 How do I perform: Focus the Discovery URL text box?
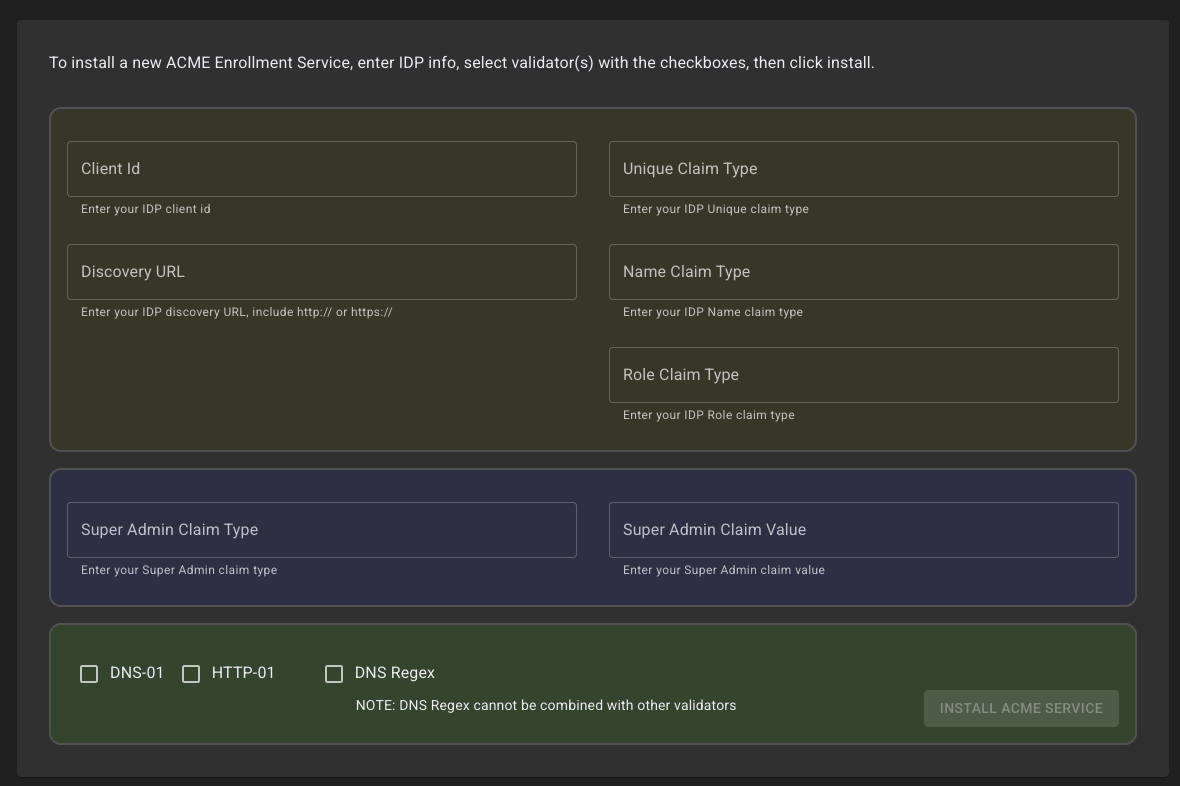321,272
